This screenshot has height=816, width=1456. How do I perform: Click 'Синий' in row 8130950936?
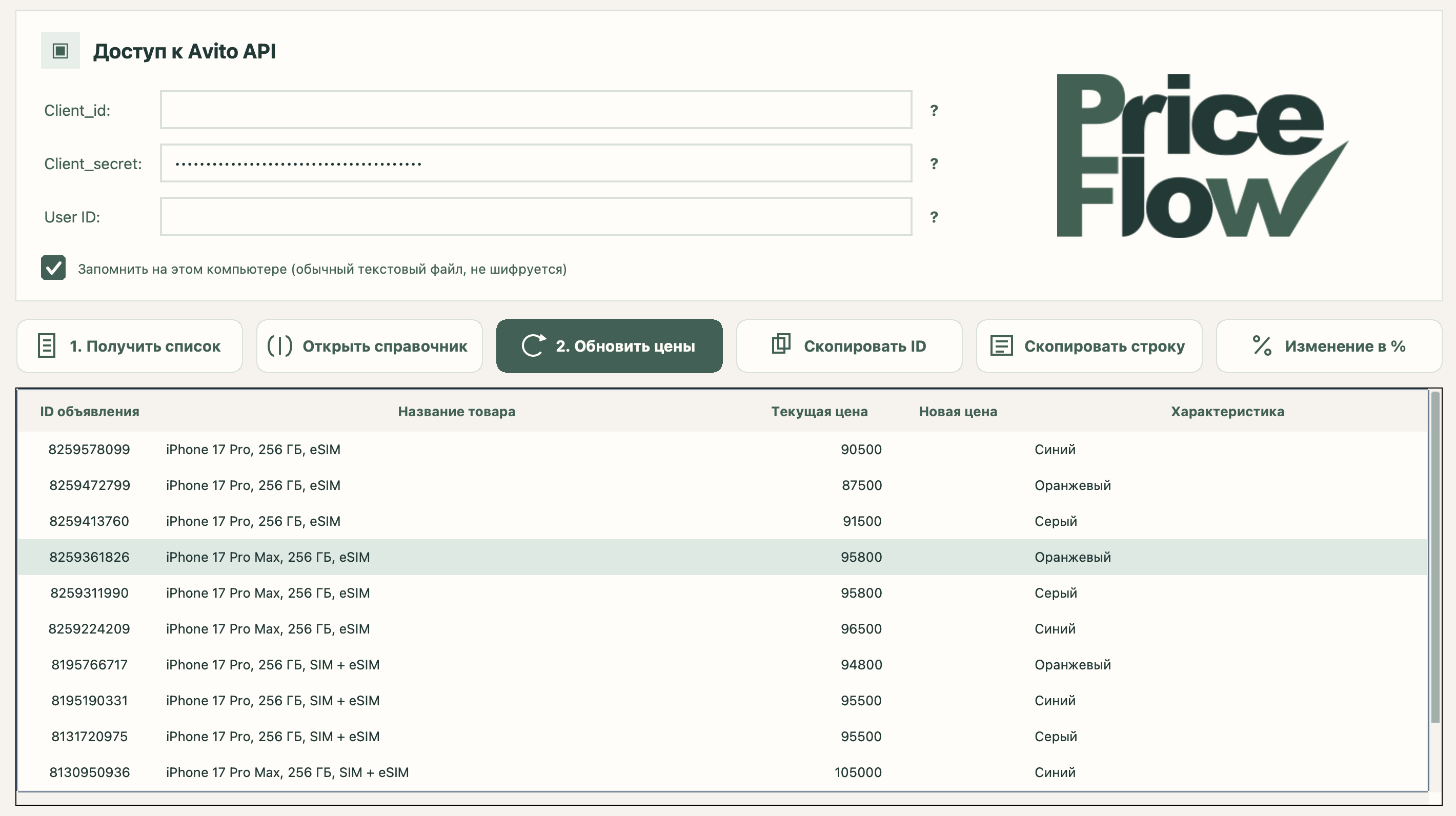pos(1055,772)
